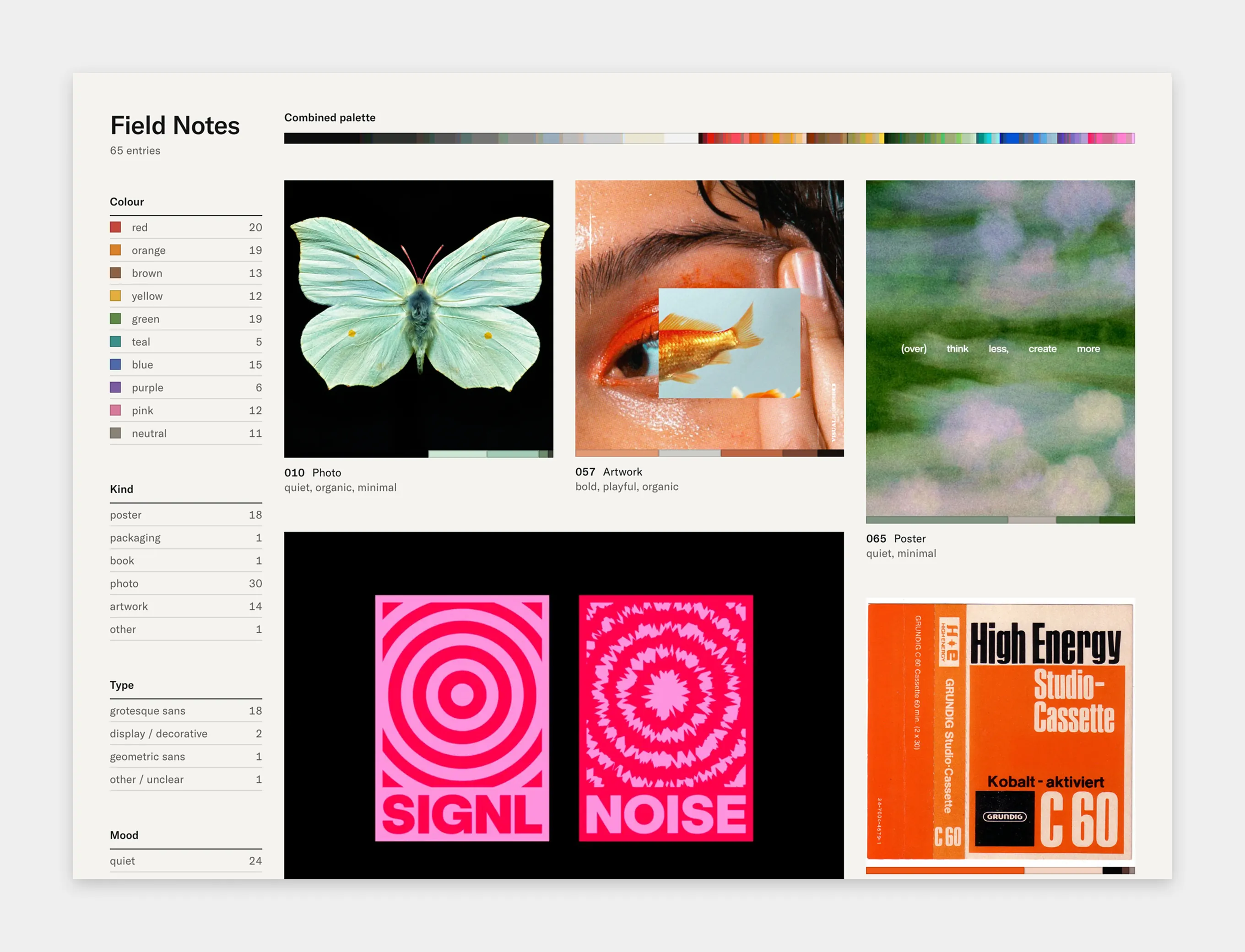Filter by pink colour

tap(186, 410)
